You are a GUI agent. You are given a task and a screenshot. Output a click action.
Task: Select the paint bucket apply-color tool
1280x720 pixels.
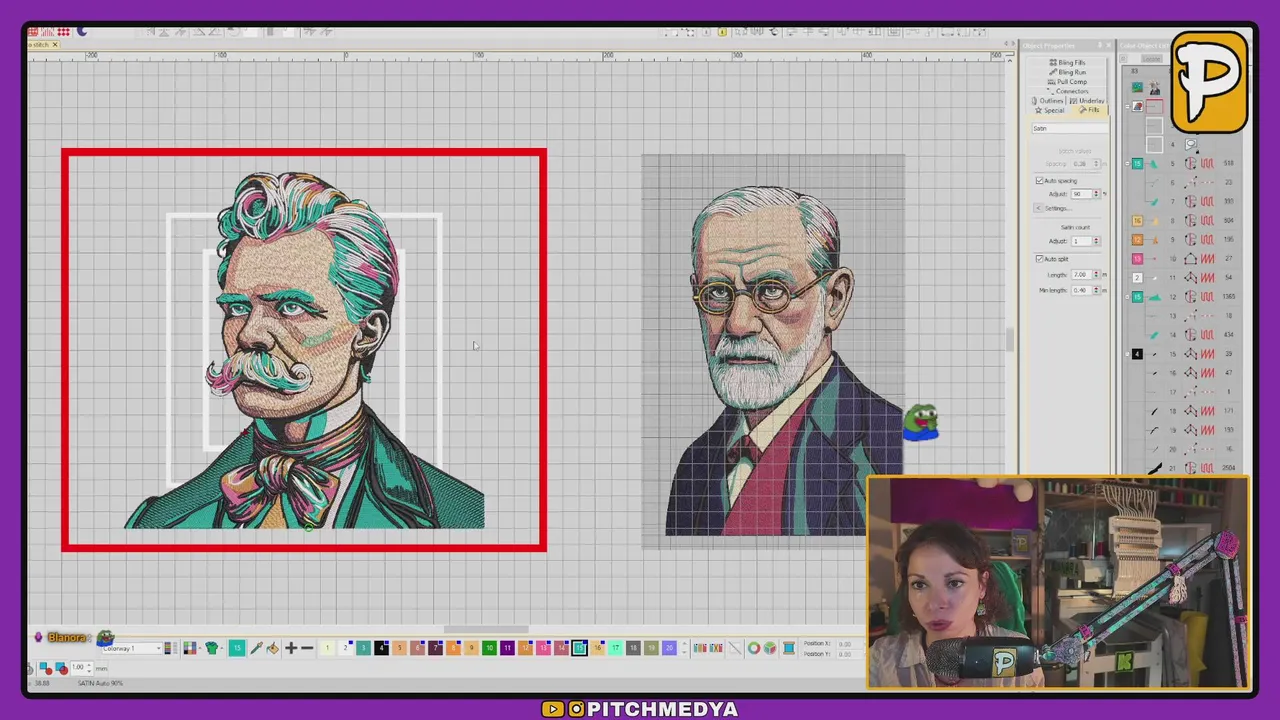pyautogui.click(x=272, y=648)
